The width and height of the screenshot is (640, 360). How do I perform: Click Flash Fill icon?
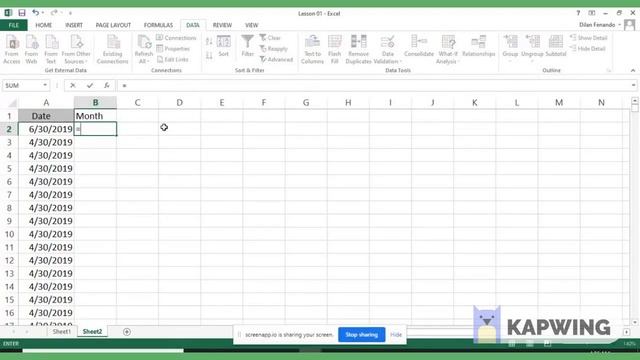335,49
